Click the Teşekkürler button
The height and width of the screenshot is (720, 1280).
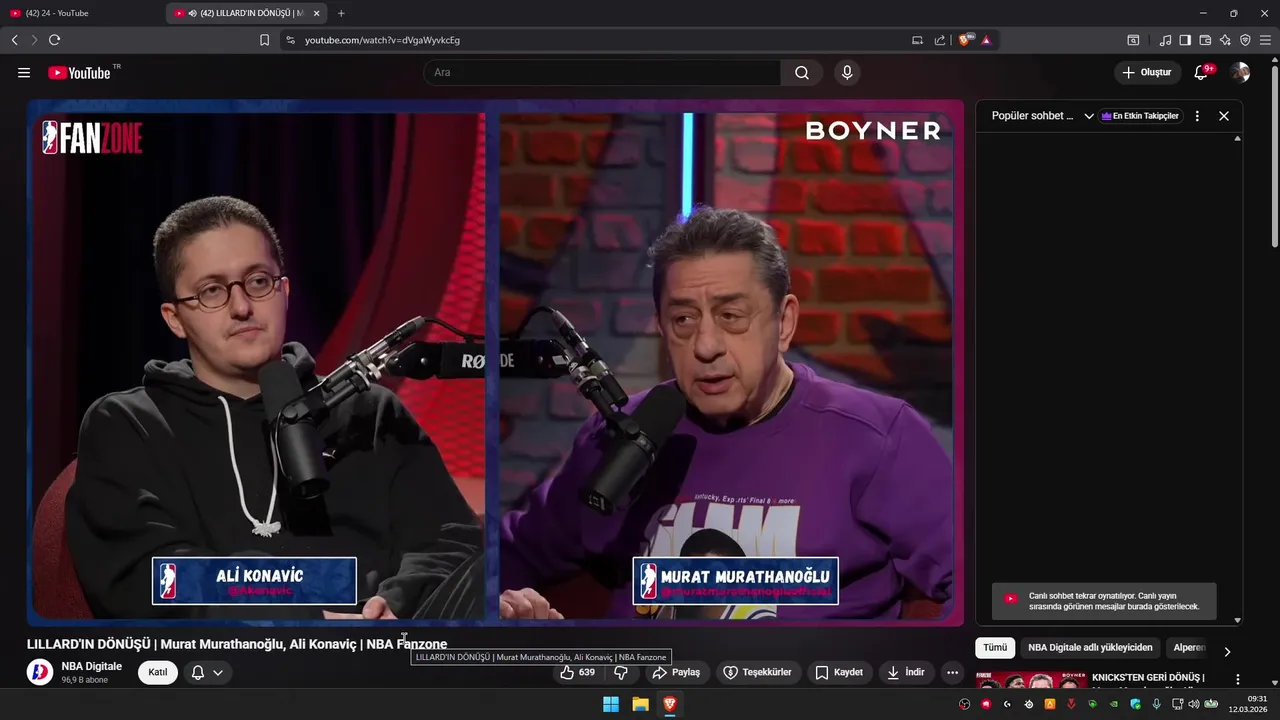pos(757,672)
